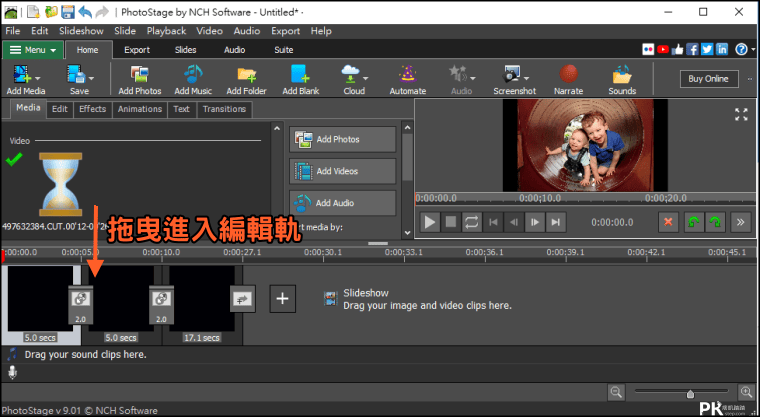This screenshot has width=760, height=417.
Task: Click the Narrate record icon
Action: (x=569, y=74)
